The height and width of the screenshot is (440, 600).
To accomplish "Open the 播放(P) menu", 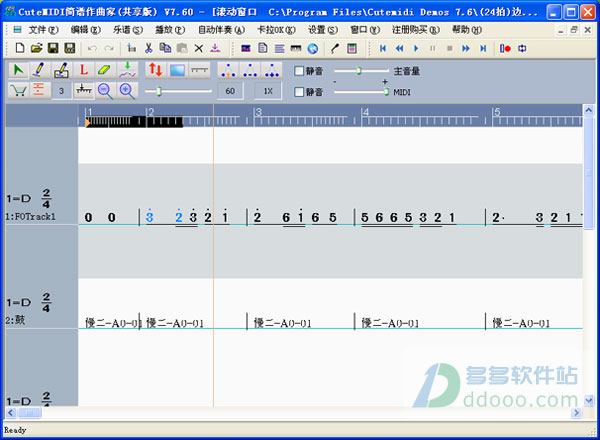I will [x=170, y=29].
